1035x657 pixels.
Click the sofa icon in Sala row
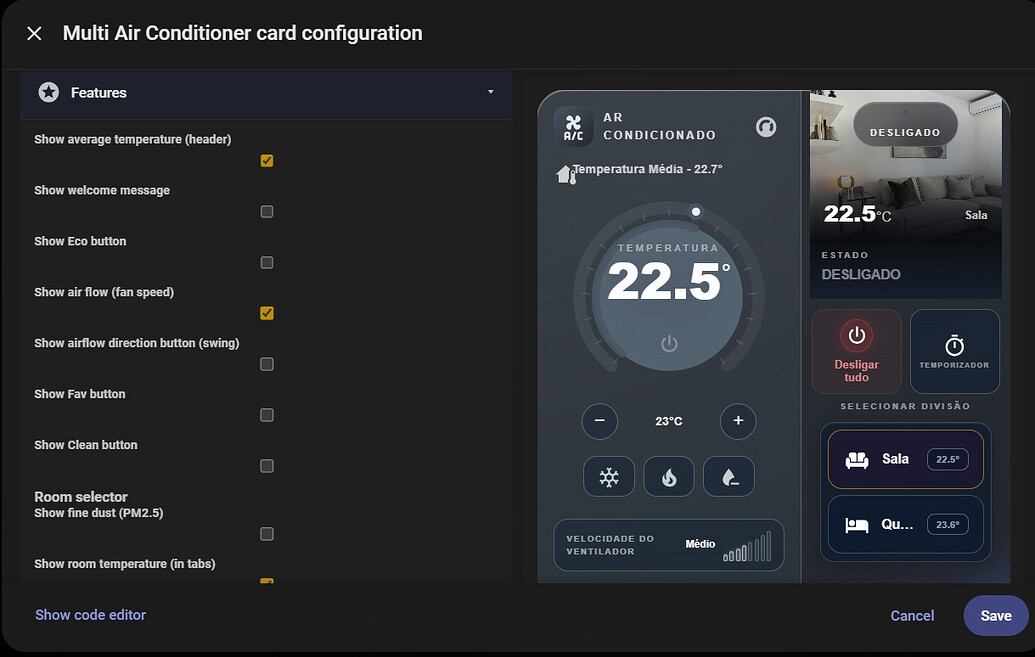[857, 460]
